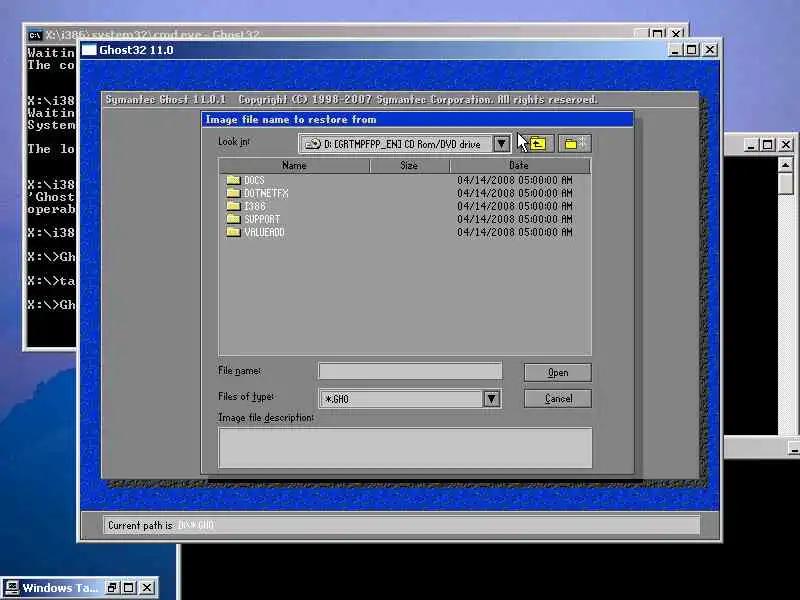Image resolution: width=800 pixels, height=600 pixels.
Task: Click the Current path status bar
Action: [x=402, y=525]
